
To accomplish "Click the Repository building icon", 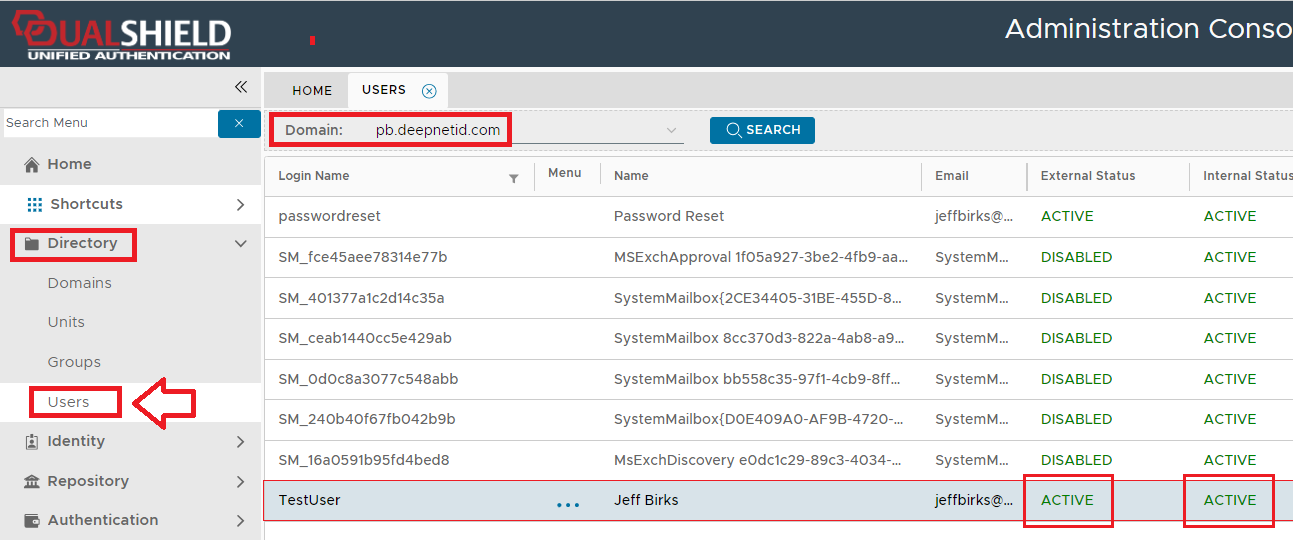I will (32, 482).
